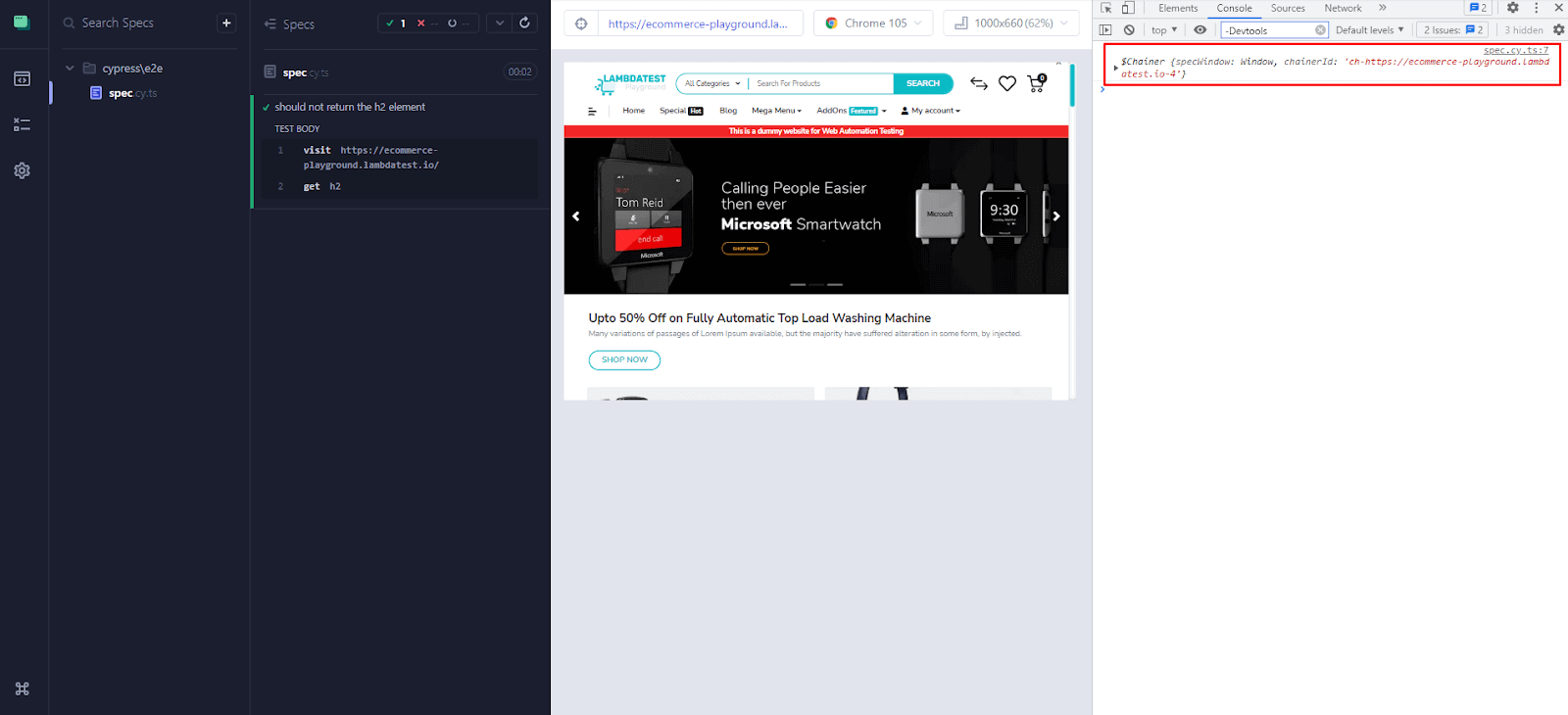This screenshot has height=715, width=1568.
Task: Collapse the cypress\e2e folder
Action: [x=70, y=69]
